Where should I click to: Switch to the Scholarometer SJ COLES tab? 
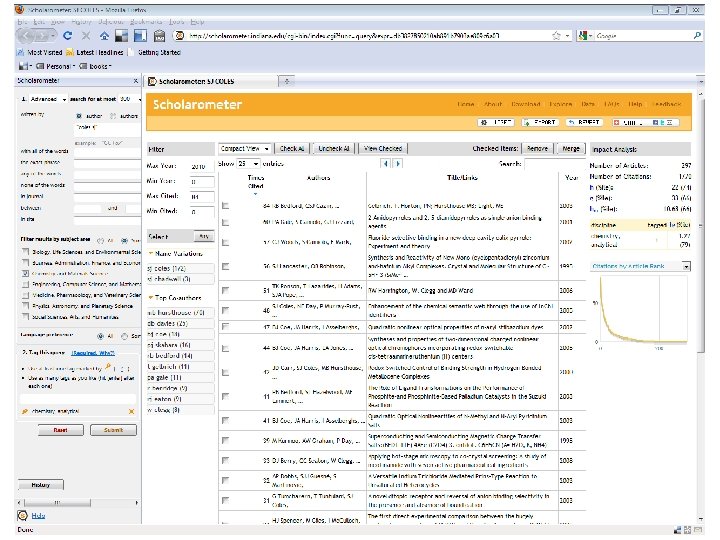pyautogui.click(x=211, y=81)
